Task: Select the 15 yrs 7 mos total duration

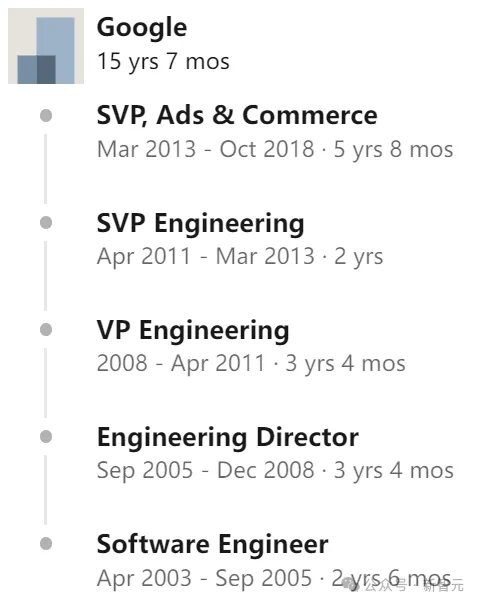Action: coord(163,62)
